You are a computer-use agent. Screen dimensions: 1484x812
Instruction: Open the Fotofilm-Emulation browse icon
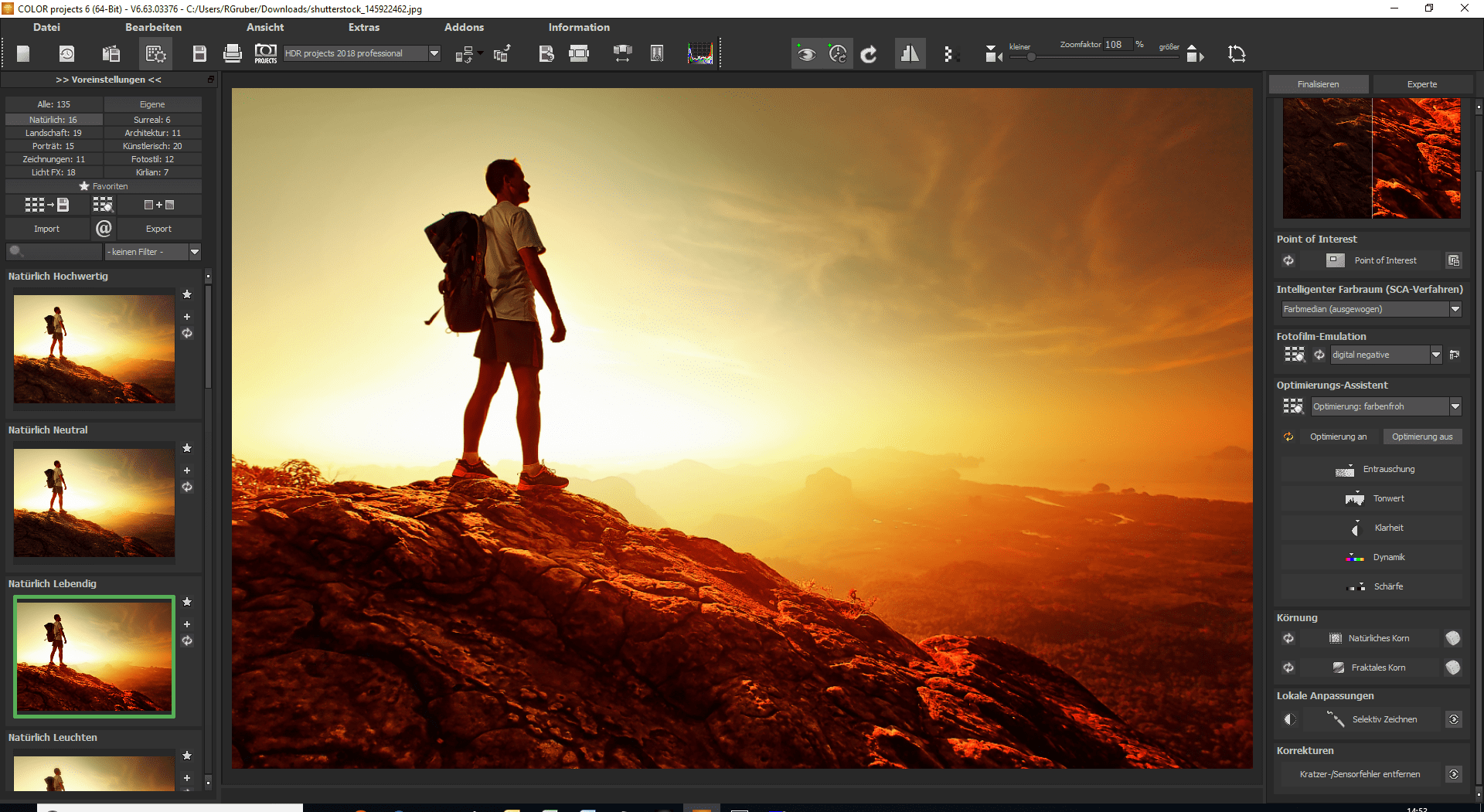[x=1456, y=355]
